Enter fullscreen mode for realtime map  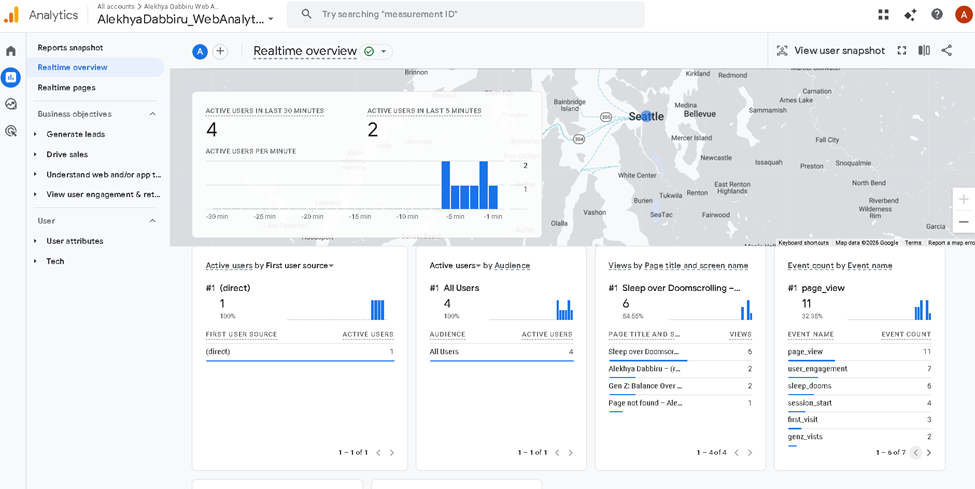(x=902, y=51)
